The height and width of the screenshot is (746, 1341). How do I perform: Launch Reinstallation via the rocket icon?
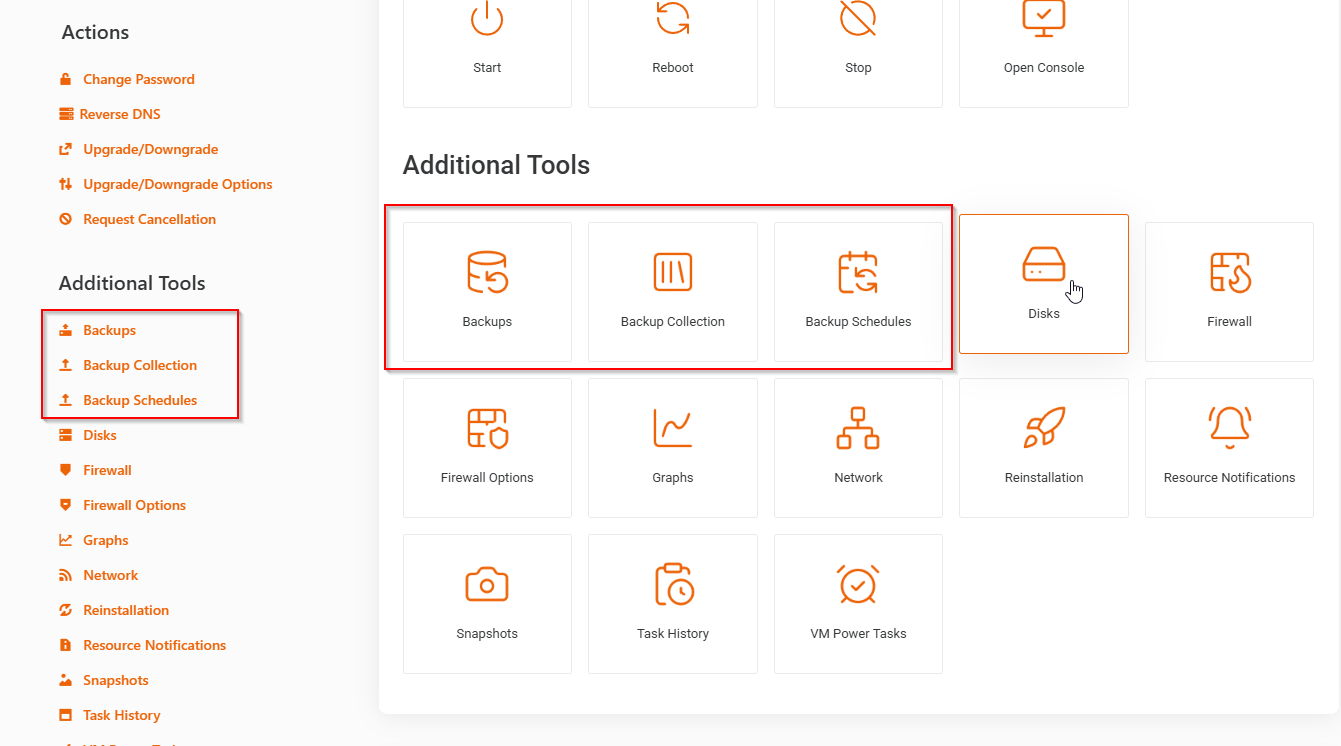click(1043, 428)
